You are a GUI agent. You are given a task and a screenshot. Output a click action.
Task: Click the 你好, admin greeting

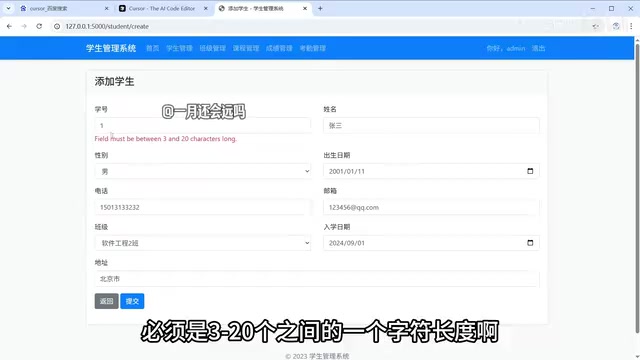point(506,48)
